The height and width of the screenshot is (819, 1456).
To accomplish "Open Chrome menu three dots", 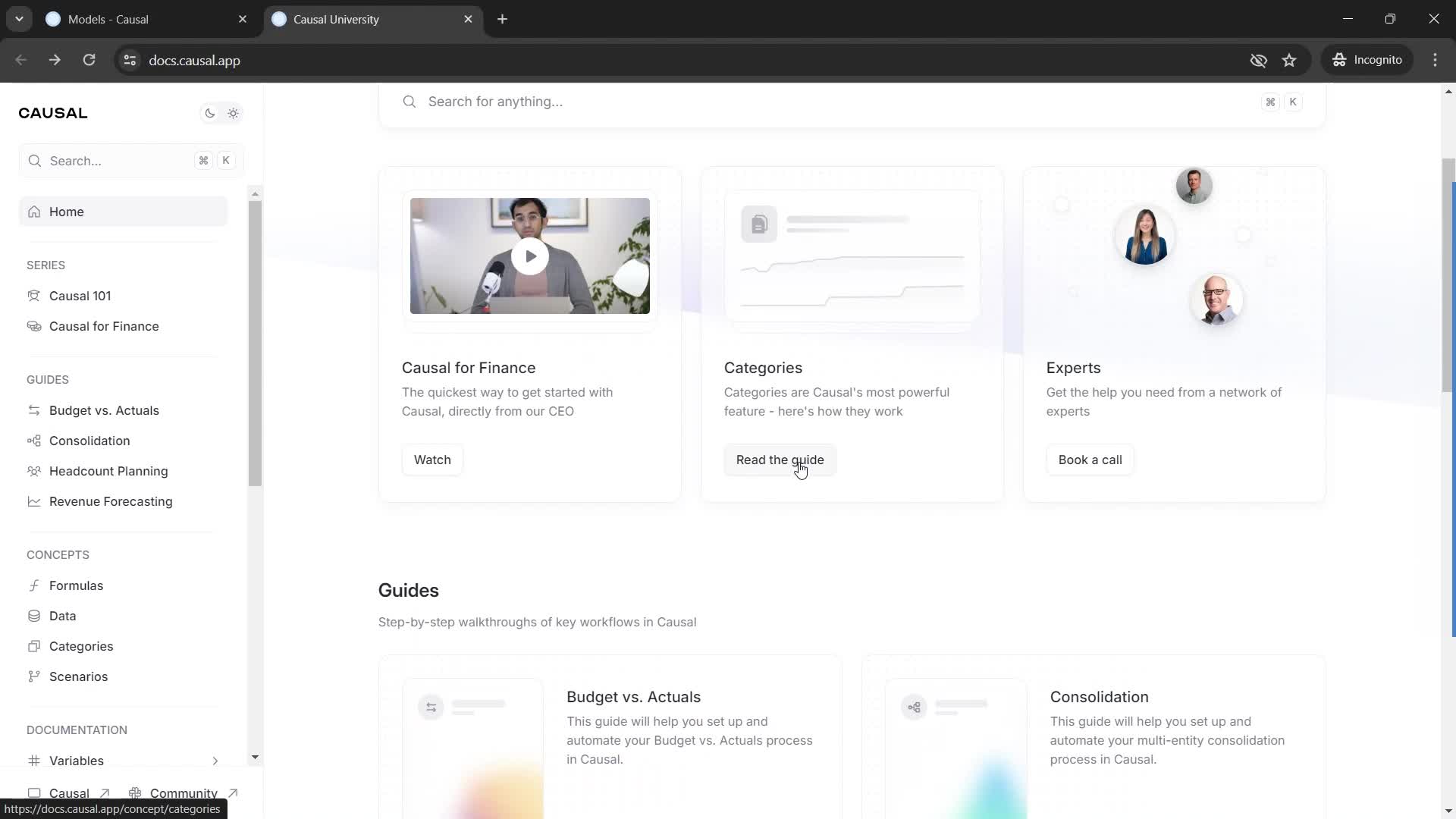I will (x=1435, y=60).
